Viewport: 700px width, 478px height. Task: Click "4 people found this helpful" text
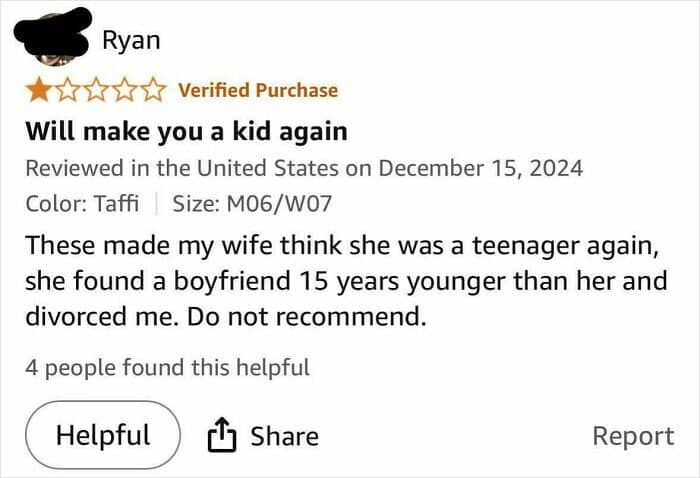167,367
